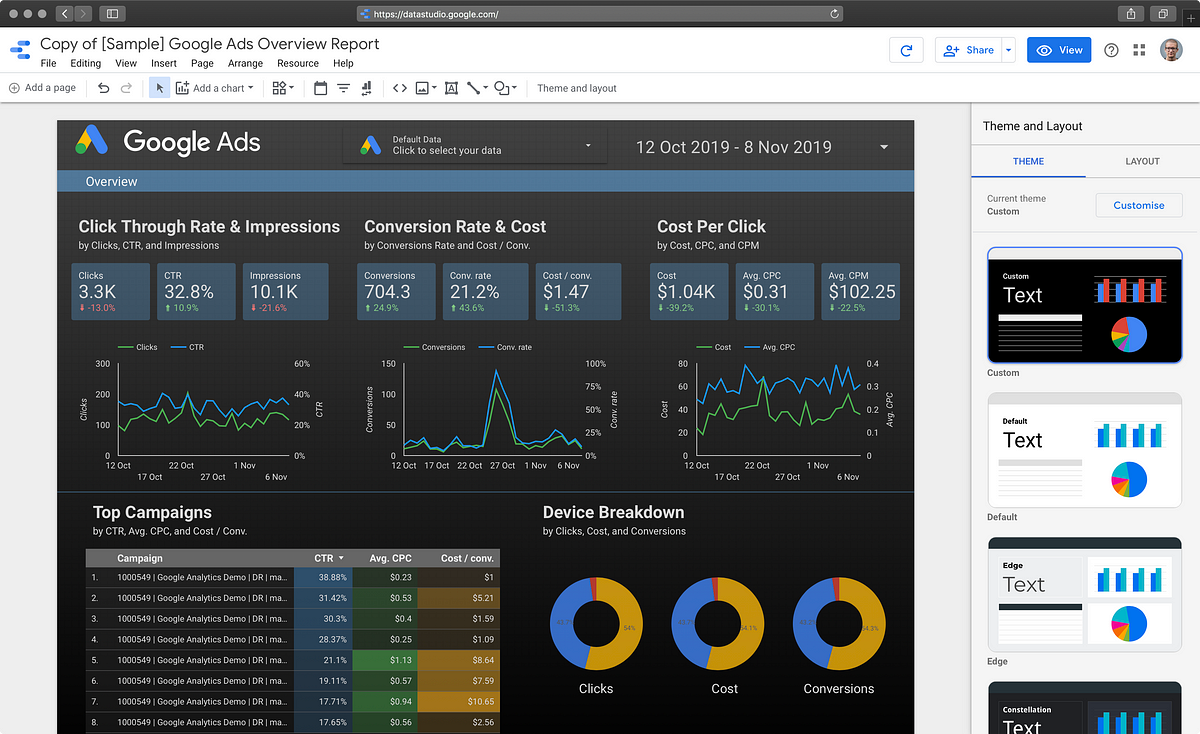Open the Insert menu
This screenshot has height=734, width=1200.
coord(164,63)
